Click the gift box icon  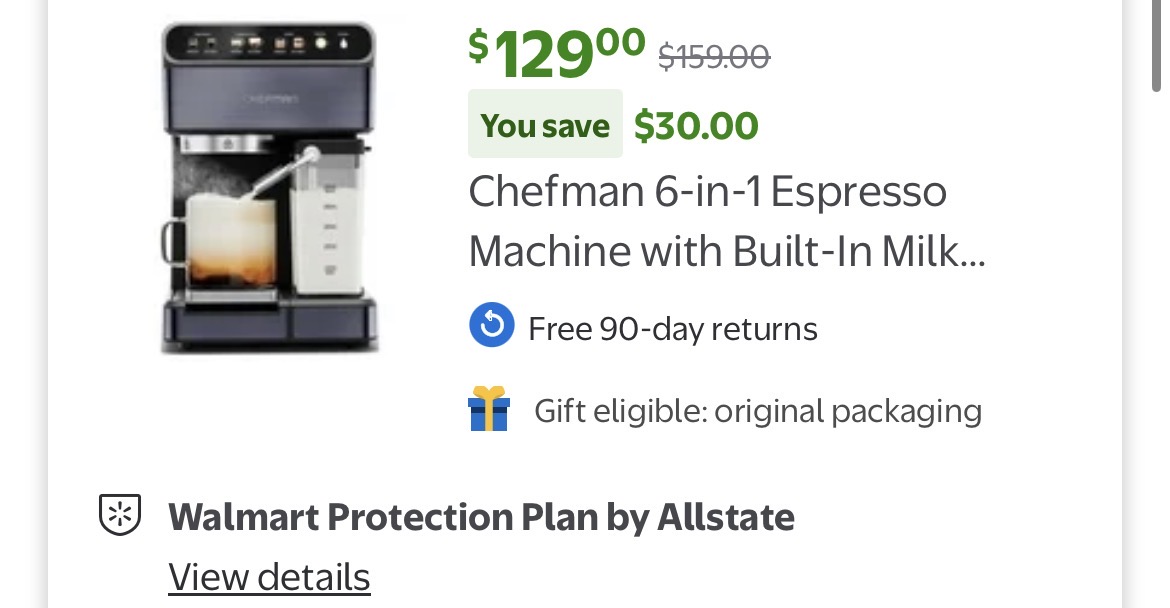(x=489, y=409)
